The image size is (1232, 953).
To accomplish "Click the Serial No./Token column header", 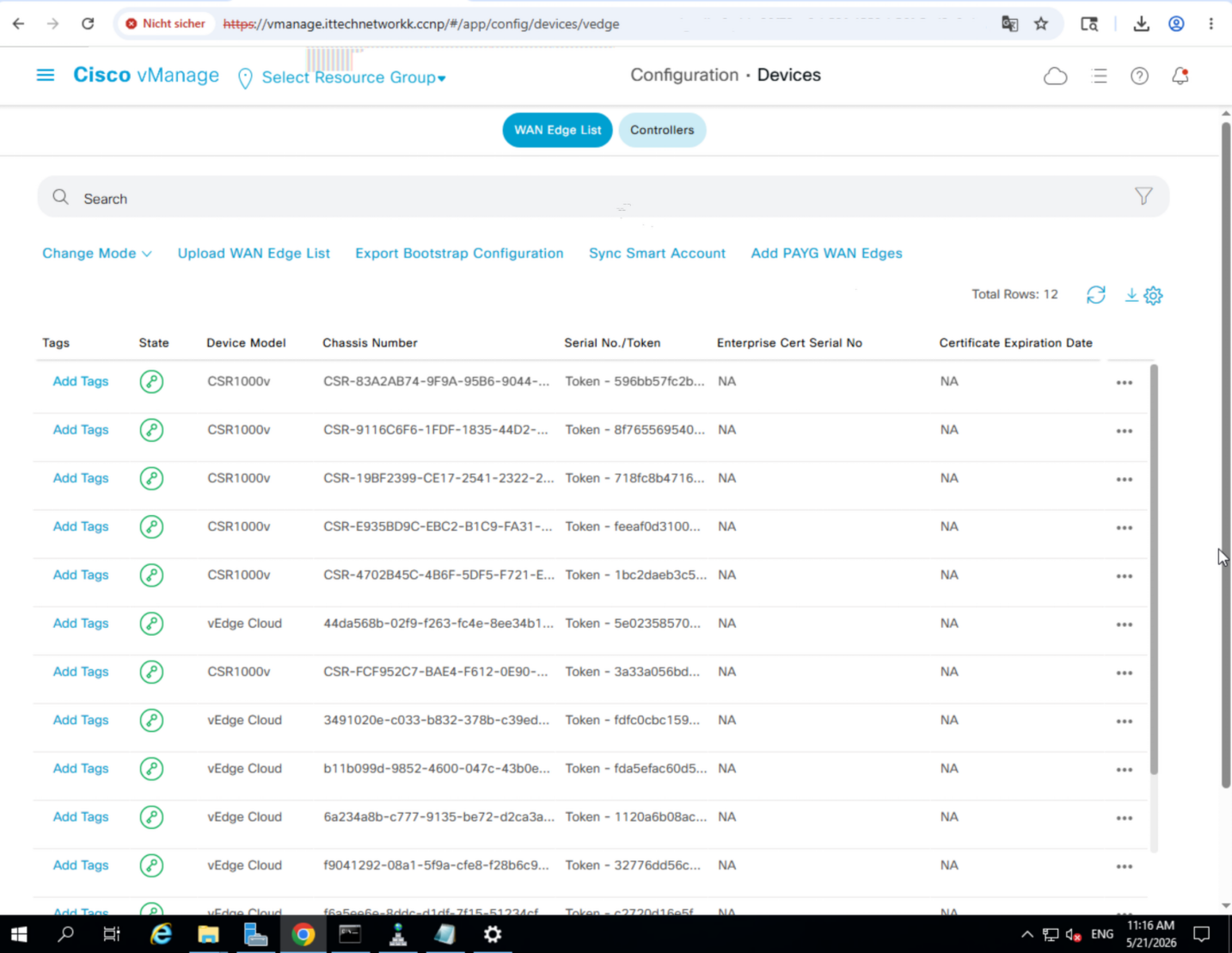I will 612,343.
